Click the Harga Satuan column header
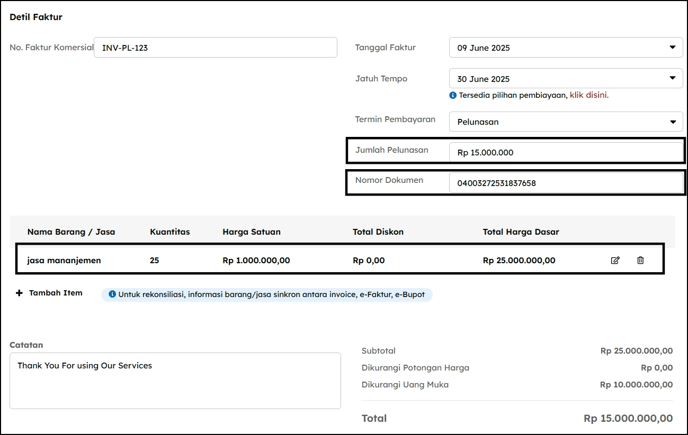 pos(251,232)
